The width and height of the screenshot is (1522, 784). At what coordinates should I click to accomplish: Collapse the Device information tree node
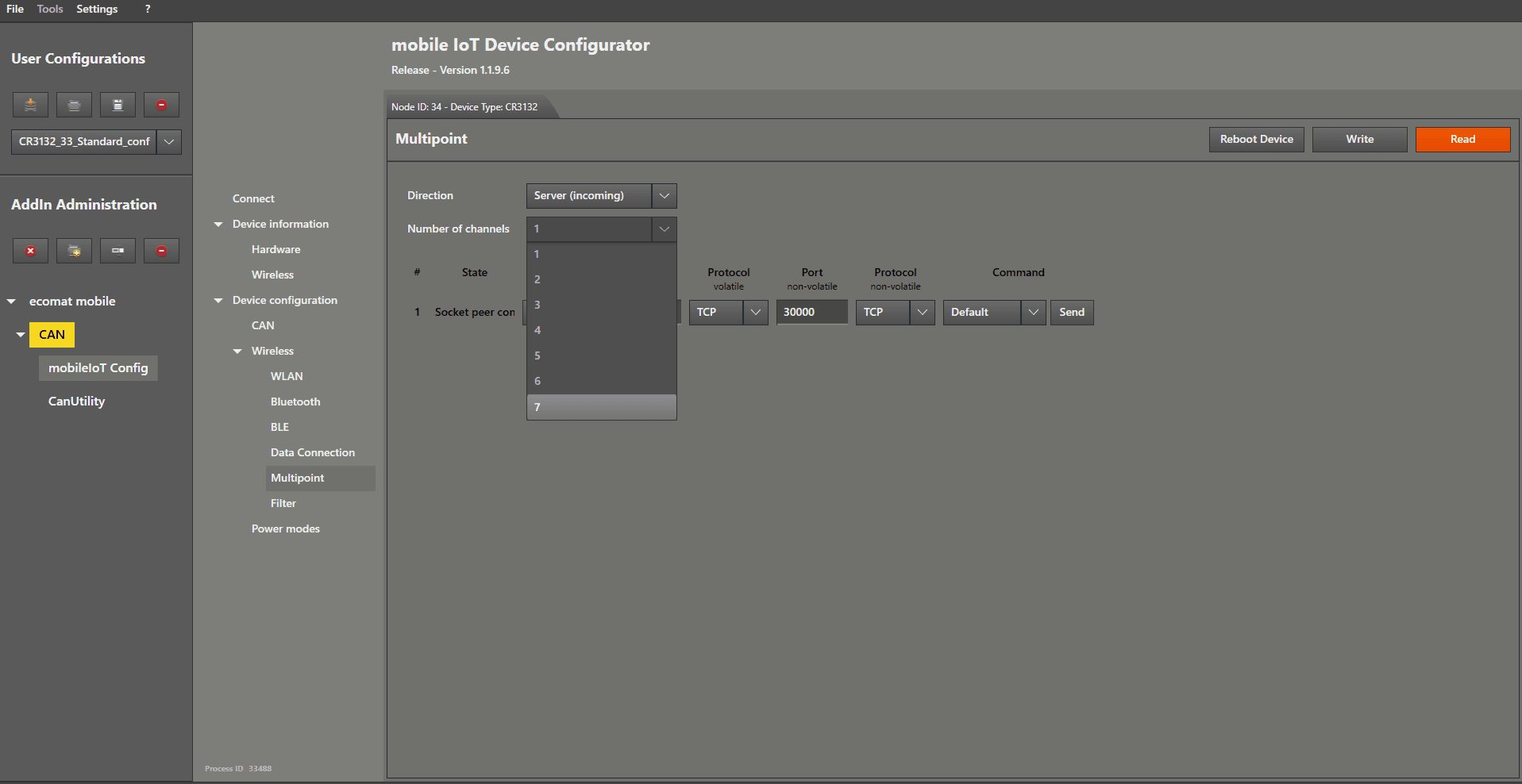(x=218, y=225)
